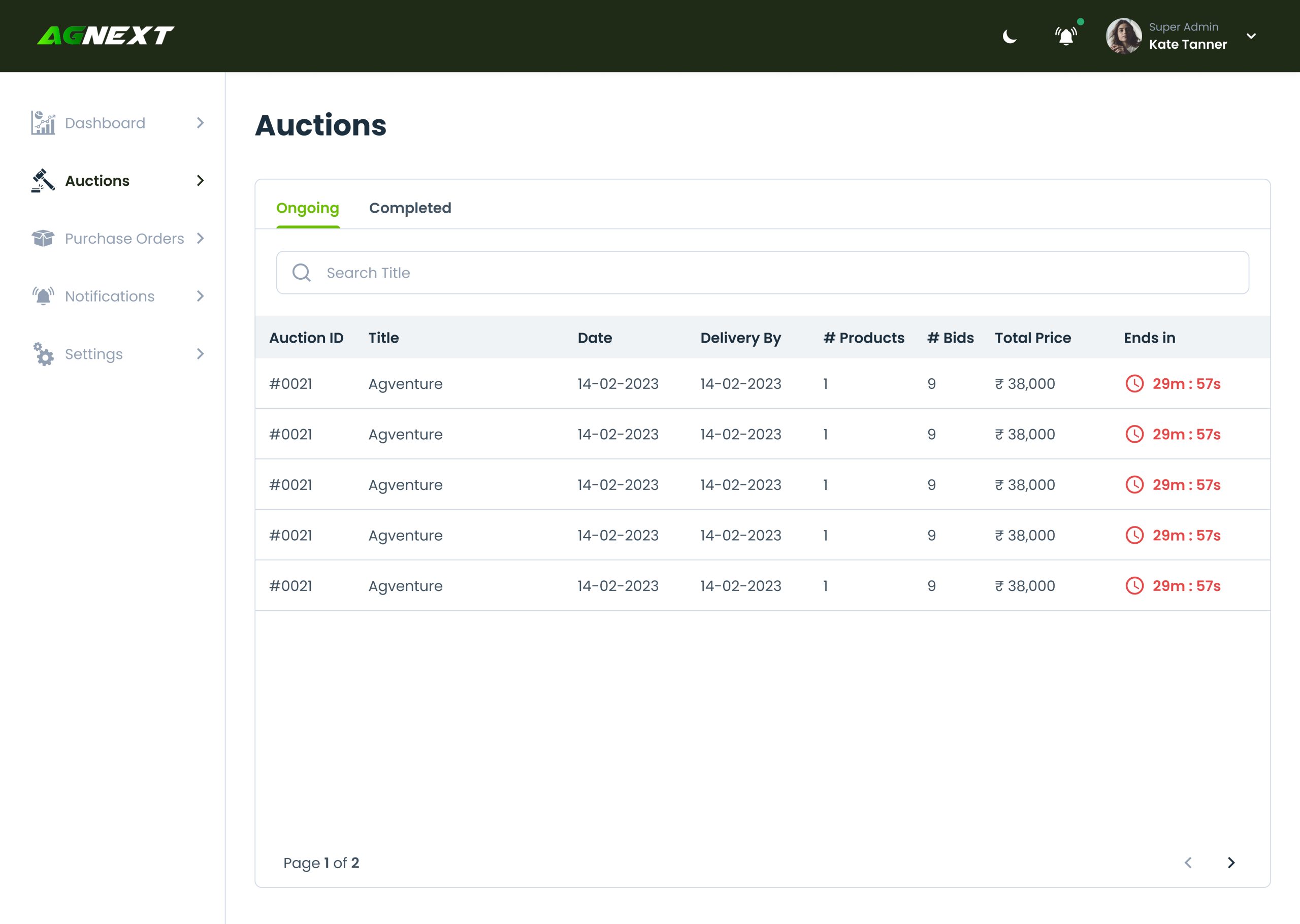Screen dimensions: 1300x924
Task: Expand the Notifications sidebar chevron
Action: (200, 296)
